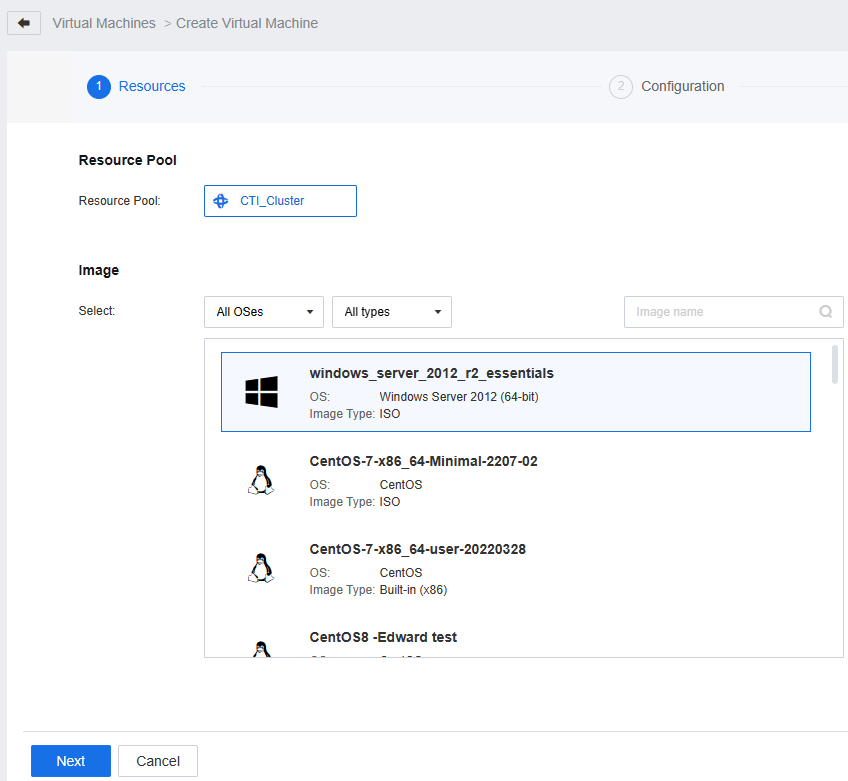The height and width of the screenshot is (781, 848).
Task: Select the Resources step label
Action: click(x=152, y=87)
